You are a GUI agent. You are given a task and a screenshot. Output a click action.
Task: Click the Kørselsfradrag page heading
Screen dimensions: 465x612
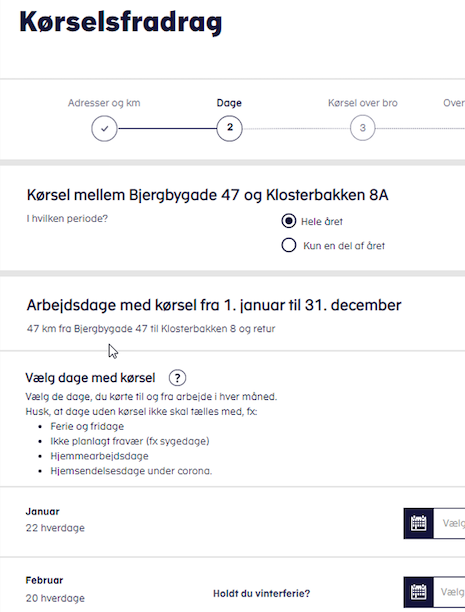point(121,22)
